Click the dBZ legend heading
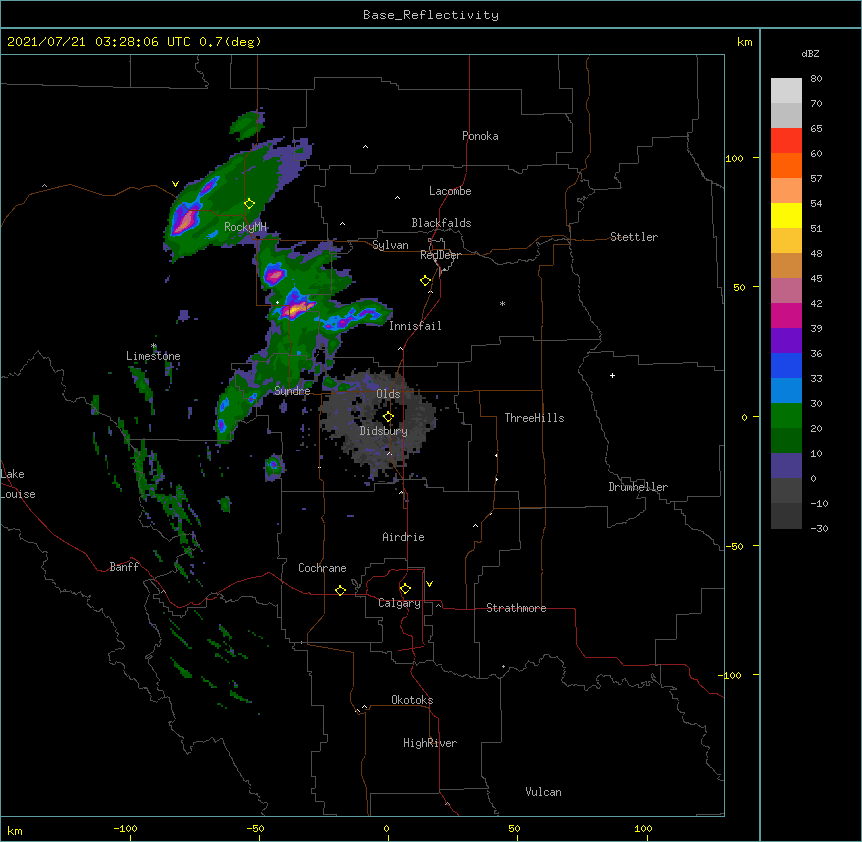The height and width of the screenshot is (842, 862). 810,53
